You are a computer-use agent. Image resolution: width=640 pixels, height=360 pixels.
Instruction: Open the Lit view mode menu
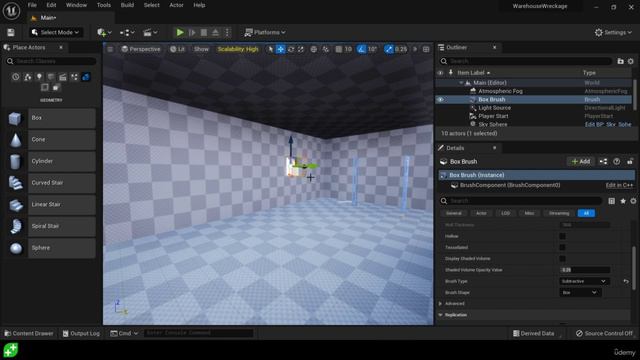pos(178,49)
